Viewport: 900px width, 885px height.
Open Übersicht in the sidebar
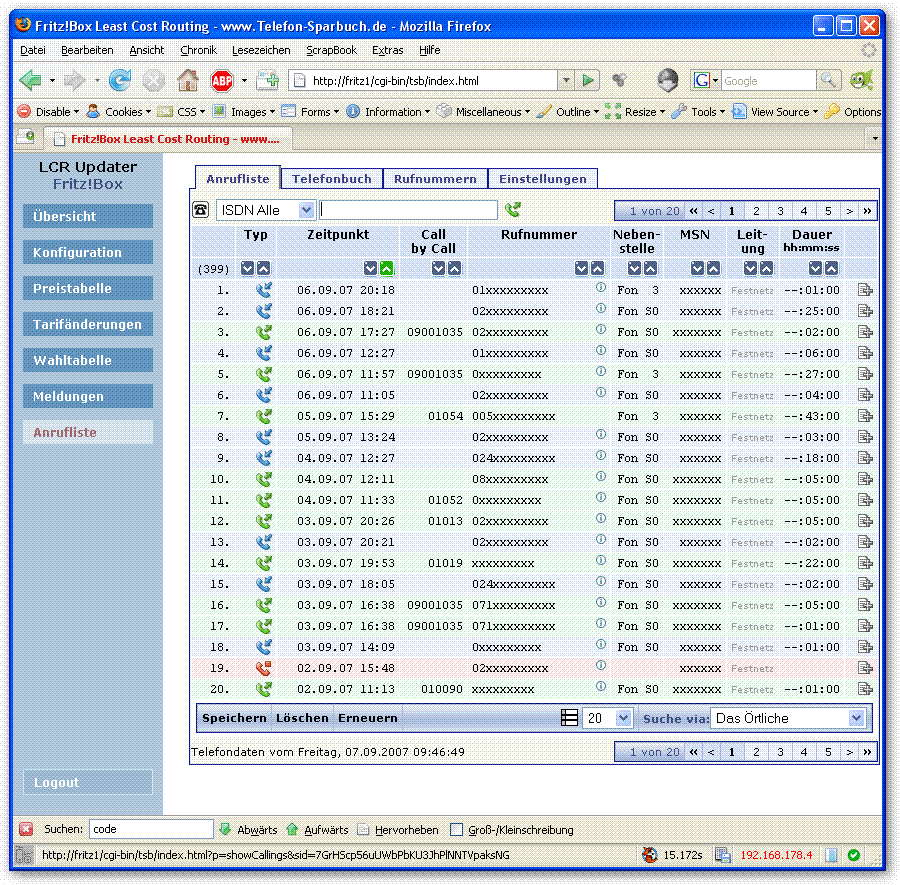[88, 216]
